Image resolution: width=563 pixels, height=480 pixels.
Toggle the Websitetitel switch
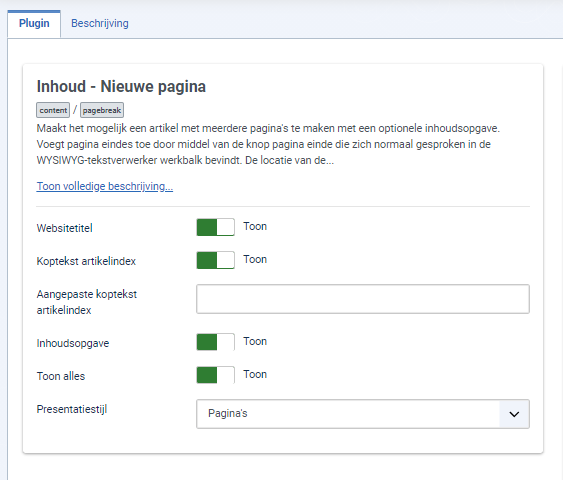(215, 227)
